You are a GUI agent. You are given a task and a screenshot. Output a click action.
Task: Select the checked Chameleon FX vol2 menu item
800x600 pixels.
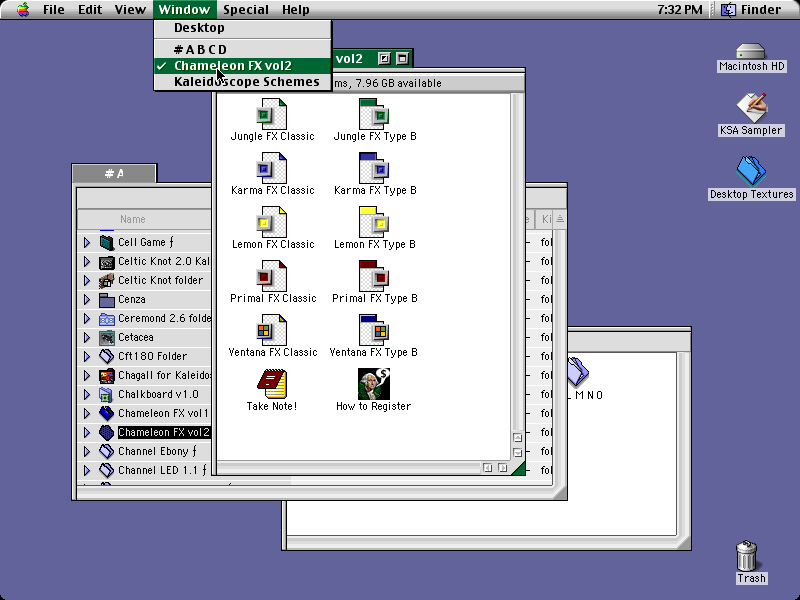(243, 66)
